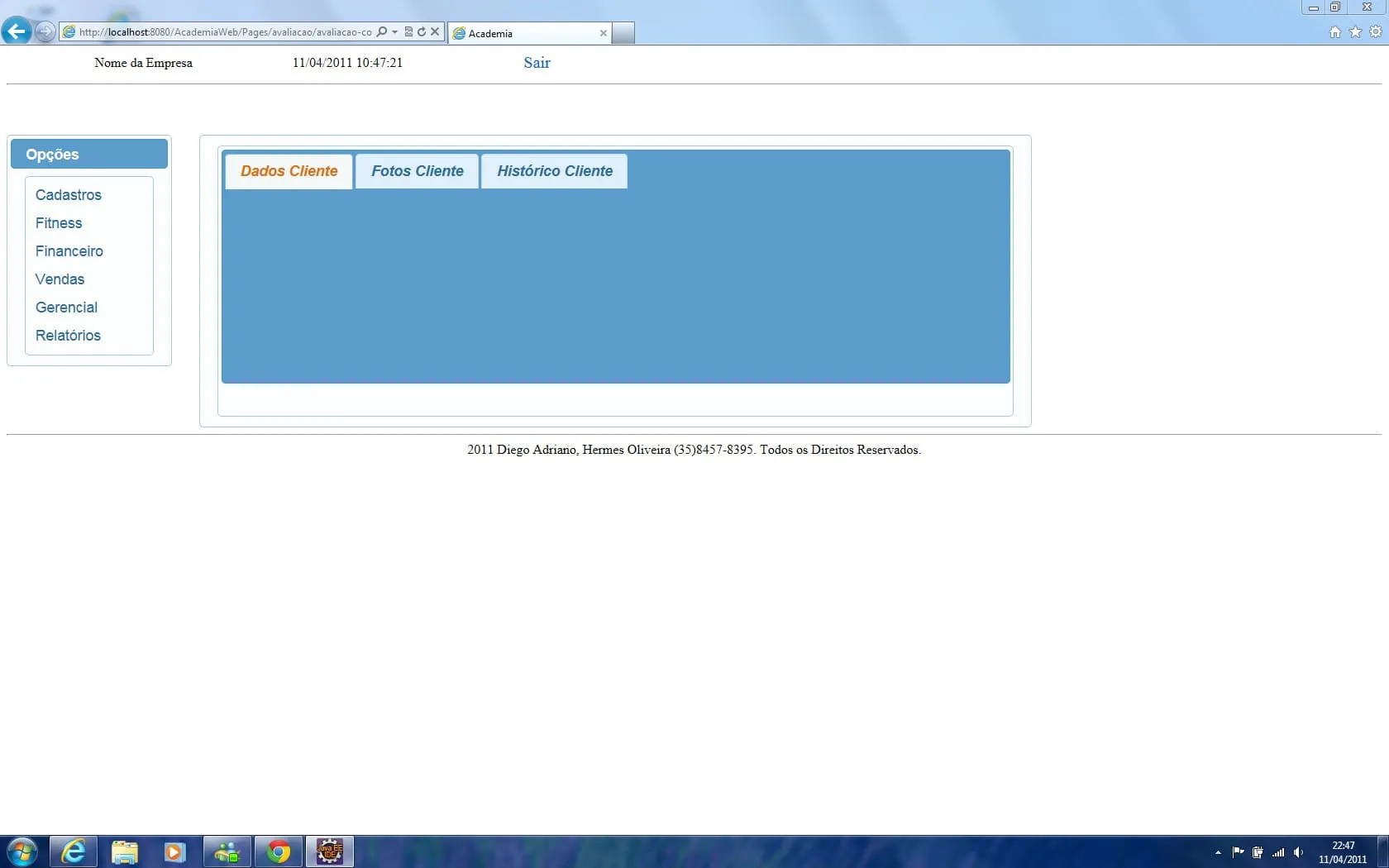Open the Favorites star icon
Screen dimensions: 1389x868
point(1355,32)
